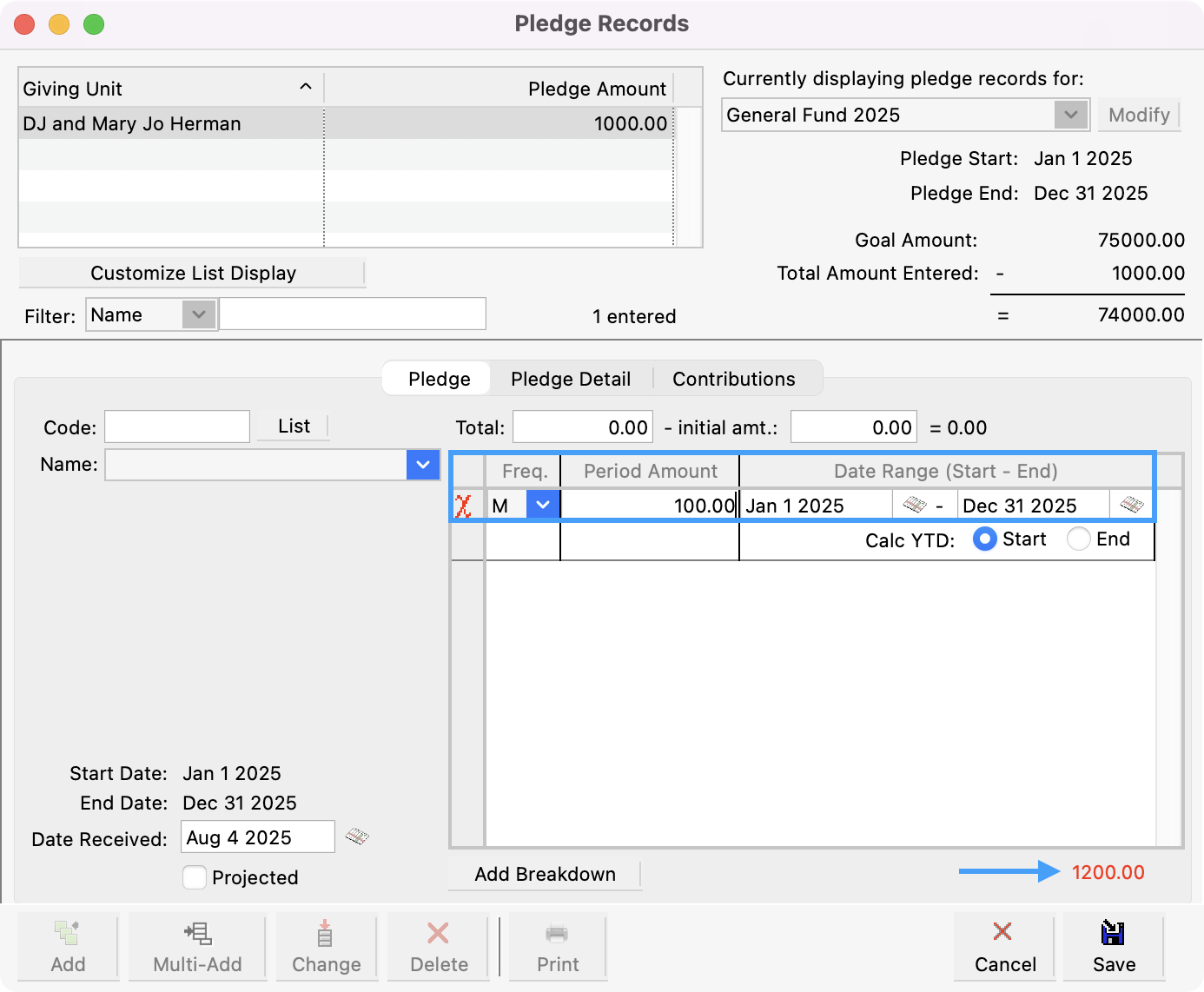Viewport: 1204px width, 992px height.
Task: Open the calendar picker for pledge start date
Action: (914, 505)
